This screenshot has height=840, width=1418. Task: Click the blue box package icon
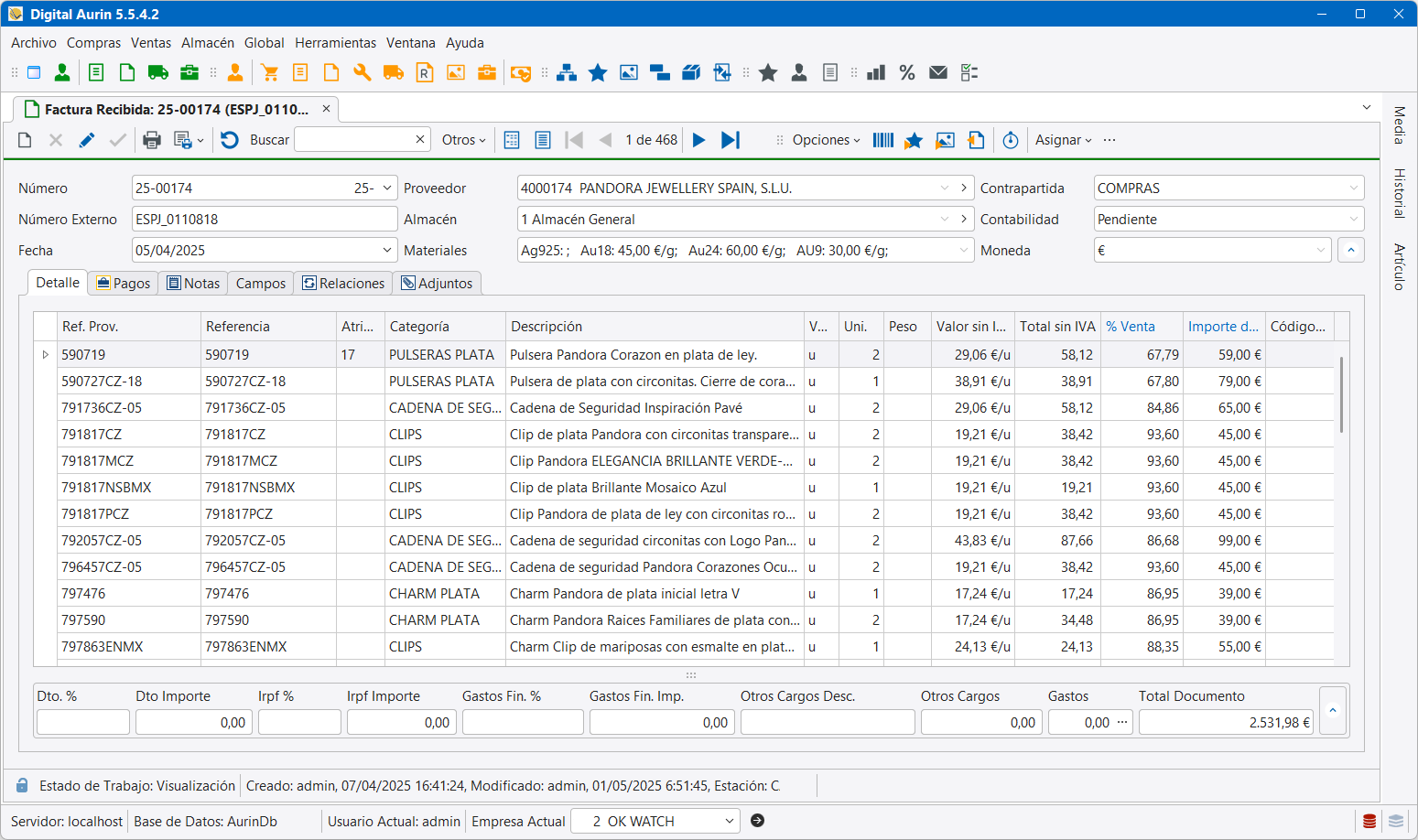[x=691, y=72]
